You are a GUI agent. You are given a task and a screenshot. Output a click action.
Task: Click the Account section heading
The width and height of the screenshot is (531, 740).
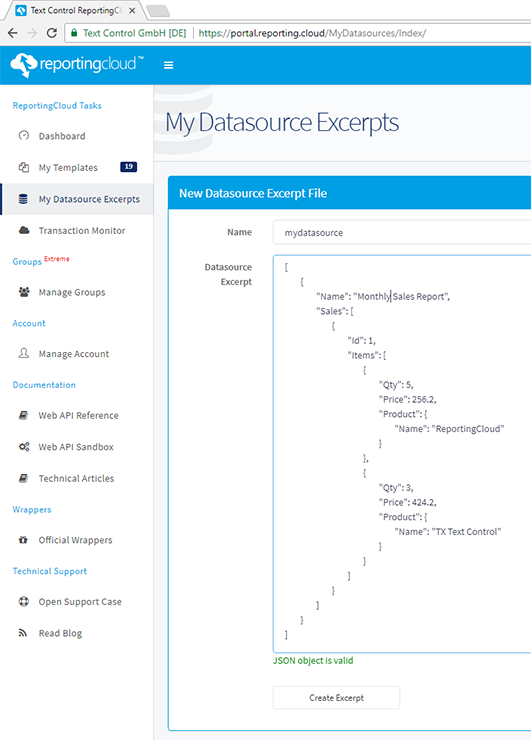pos(29,323)
